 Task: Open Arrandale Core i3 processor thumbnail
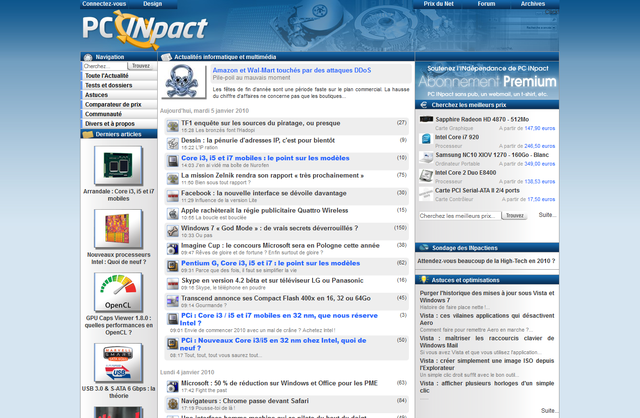coord(118,165)
